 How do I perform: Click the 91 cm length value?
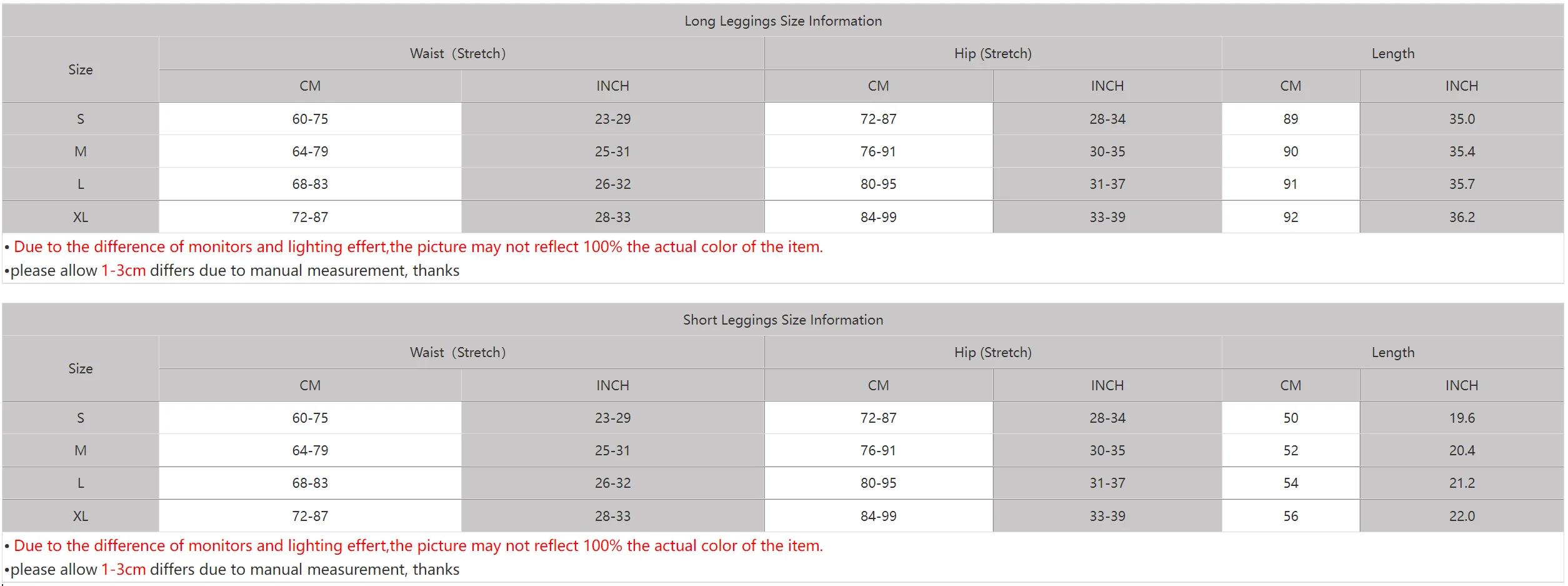coord(1290,184)
